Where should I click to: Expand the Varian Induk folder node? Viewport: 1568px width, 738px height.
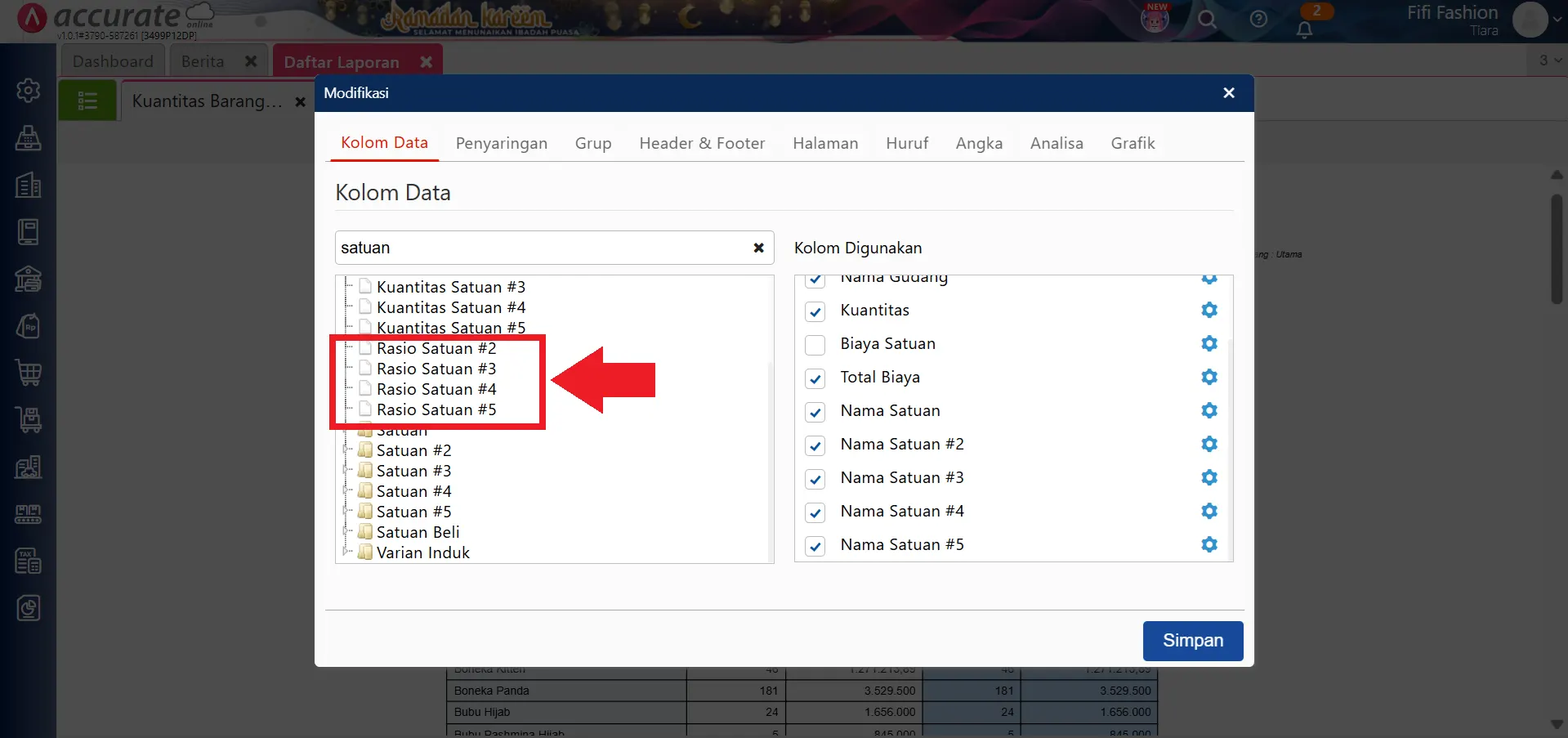[x=347, y=552]
